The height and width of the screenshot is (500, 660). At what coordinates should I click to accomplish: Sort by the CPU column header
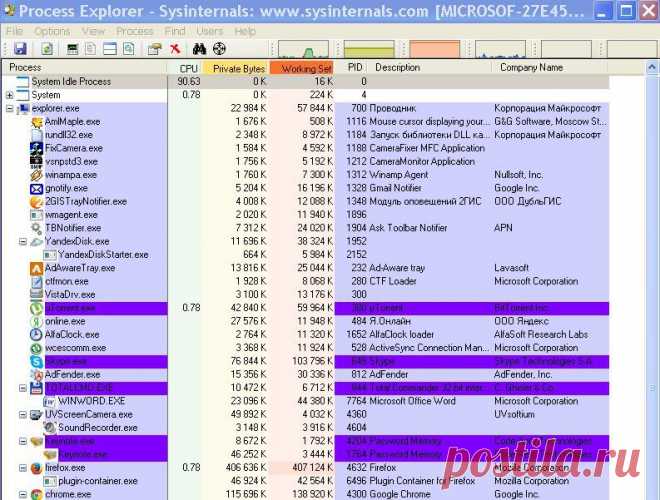pyautogui.click(x=185, y=68)
